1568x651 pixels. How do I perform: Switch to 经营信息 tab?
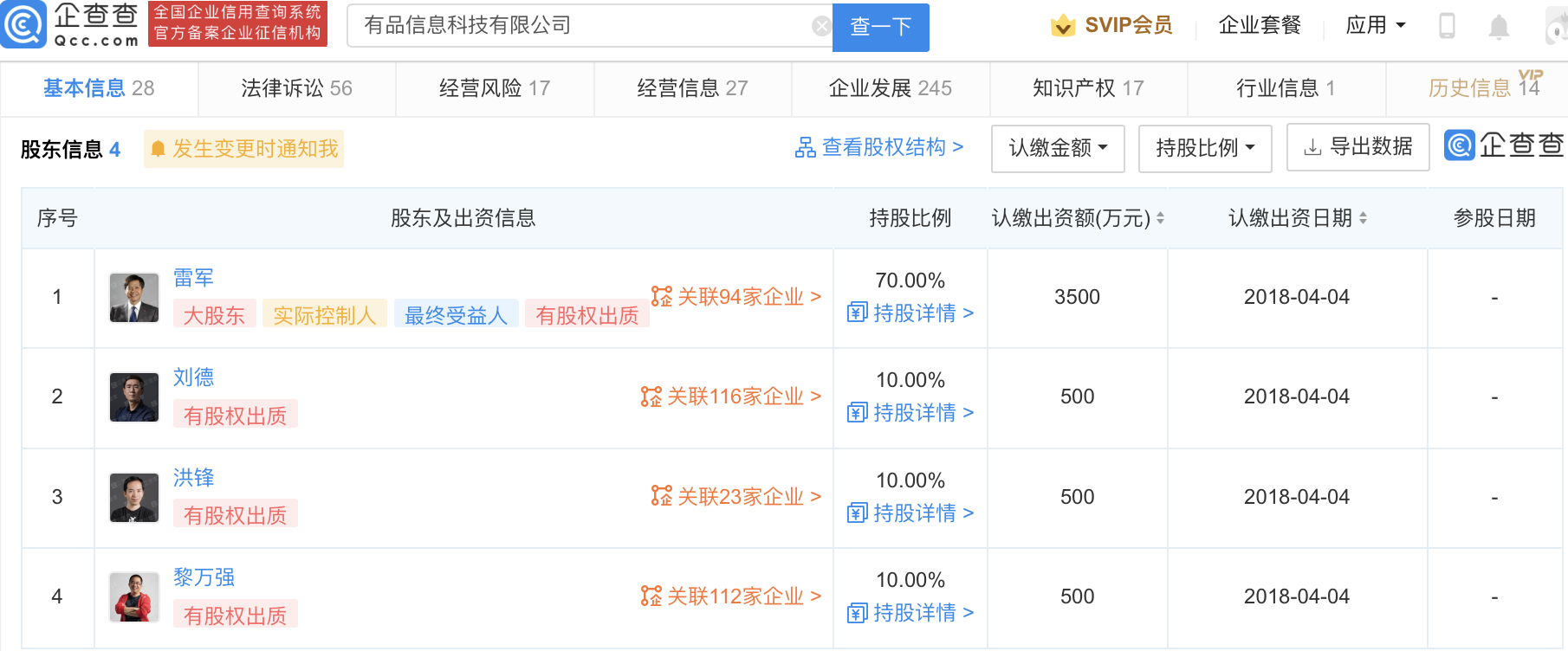coord(692,88)
